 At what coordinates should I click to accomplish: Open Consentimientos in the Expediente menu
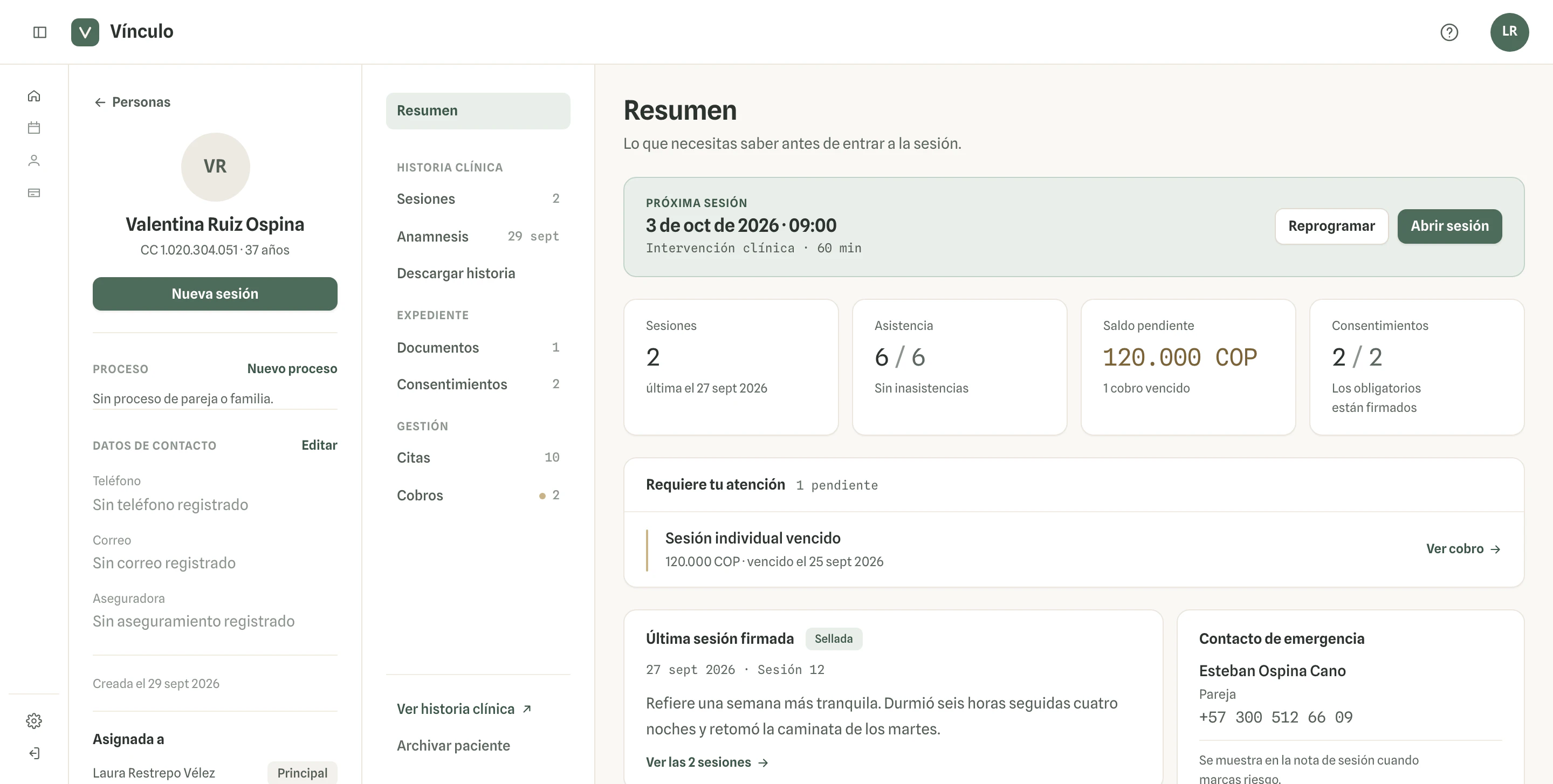click(x=477, y=384)
